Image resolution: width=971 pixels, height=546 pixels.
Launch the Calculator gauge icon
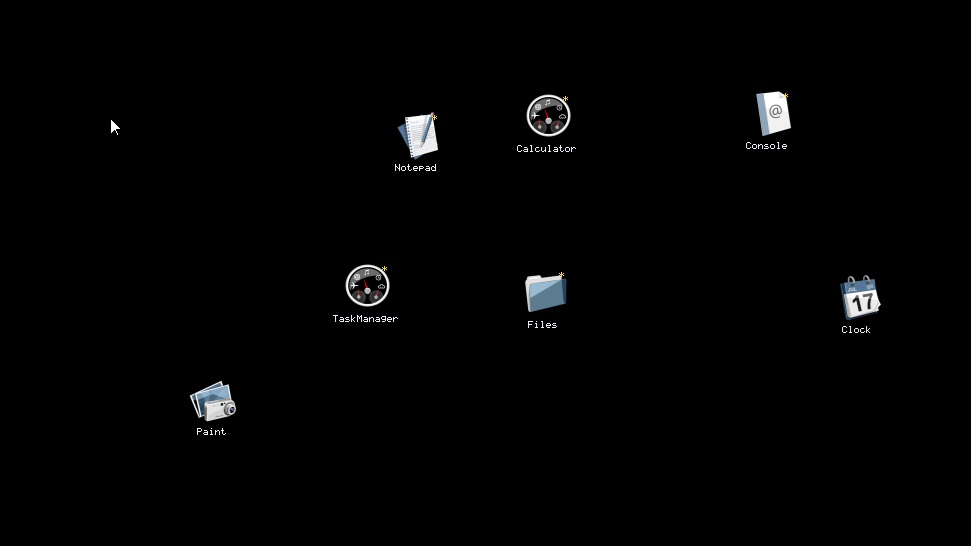point(548,116)
